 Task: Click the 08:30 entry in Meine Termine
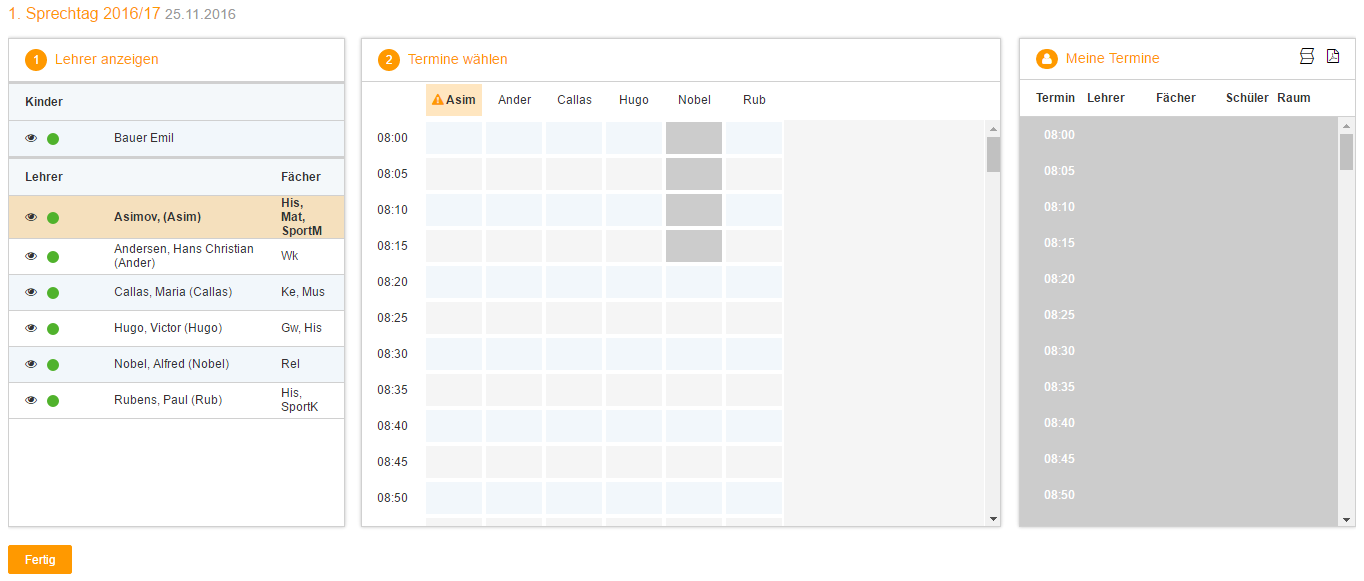[1059, 351]
